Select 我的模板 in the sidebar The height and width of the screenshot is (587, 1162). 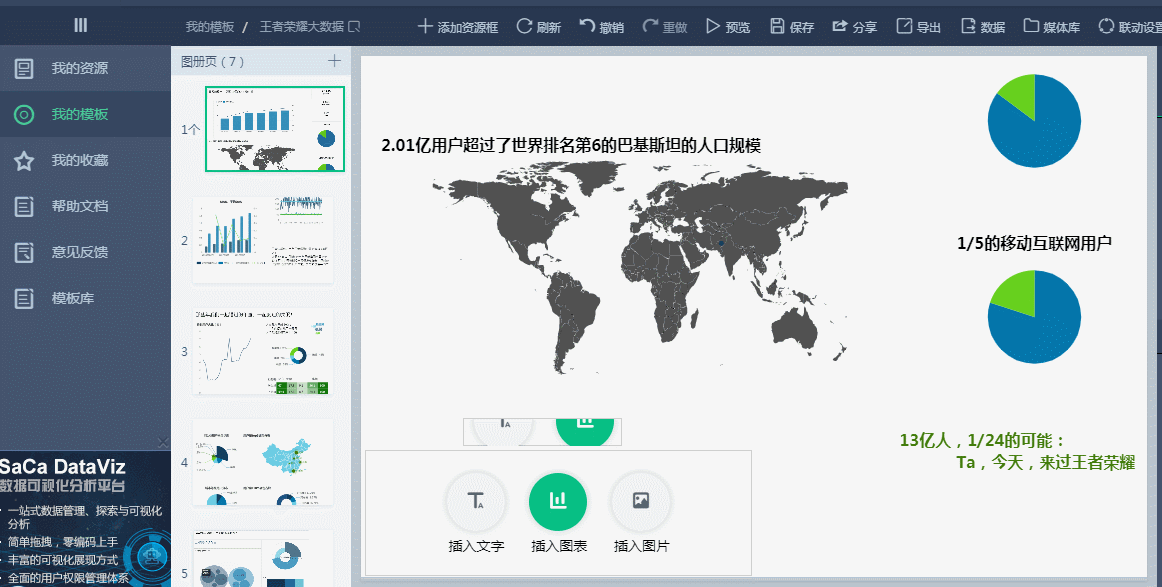(x=85, y=114)
